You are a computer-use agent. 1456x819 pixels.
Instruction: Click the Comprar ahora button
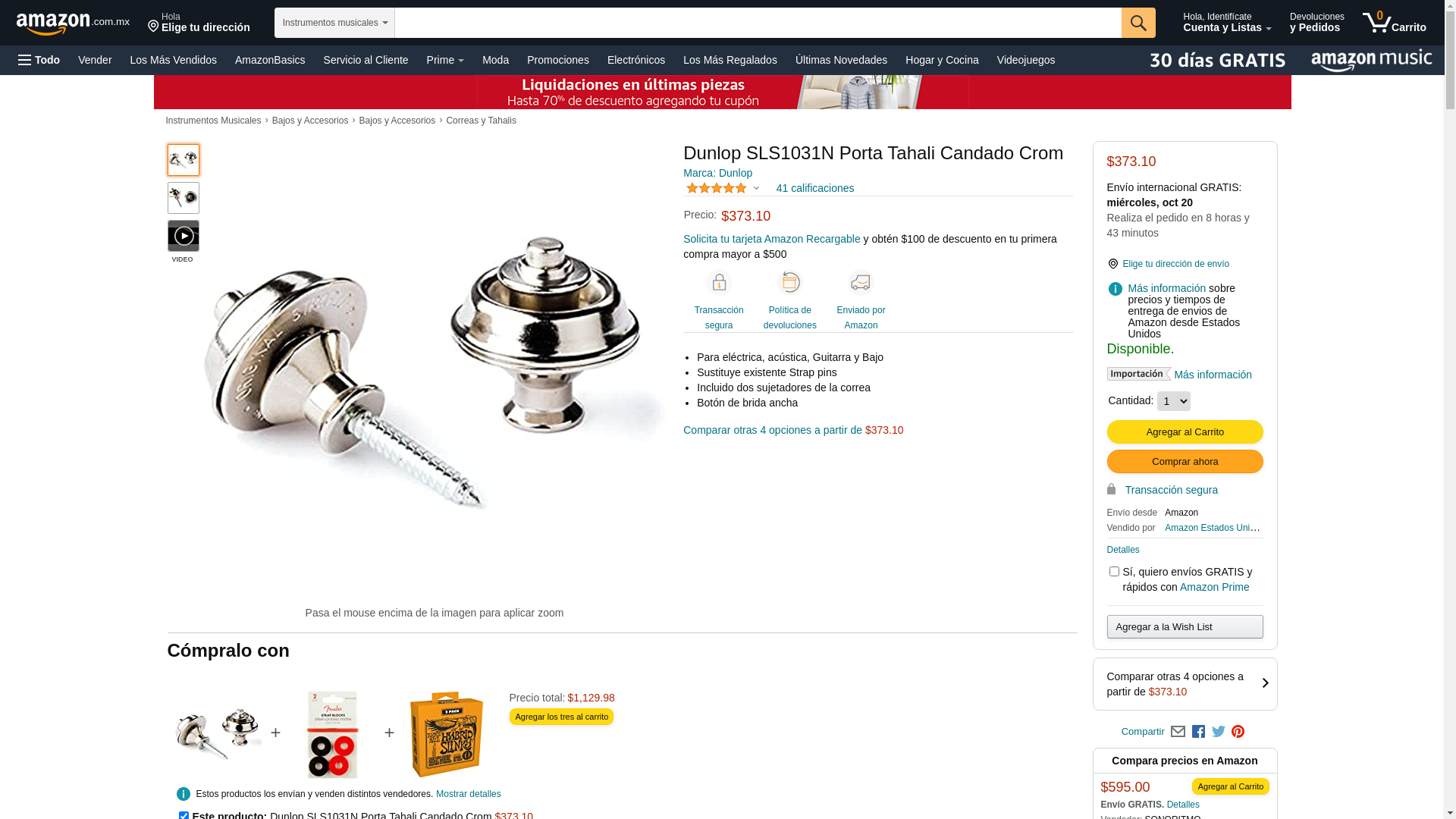pos(1185,462)
